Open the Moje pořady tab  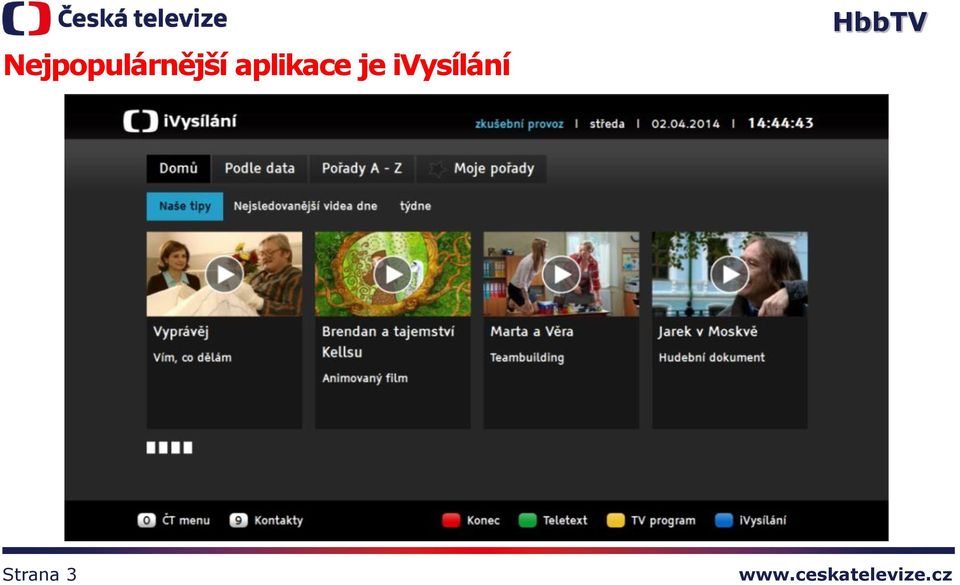481,168
